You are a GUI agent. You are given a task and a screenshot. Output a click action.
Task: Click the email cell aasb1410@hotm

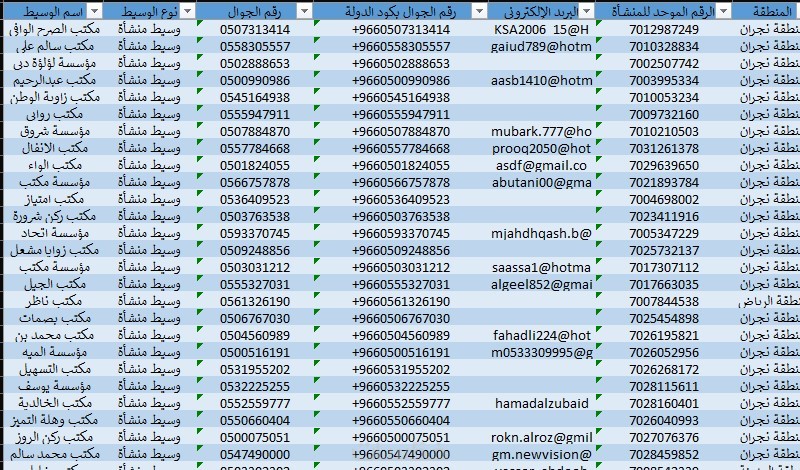pos(541,81)
